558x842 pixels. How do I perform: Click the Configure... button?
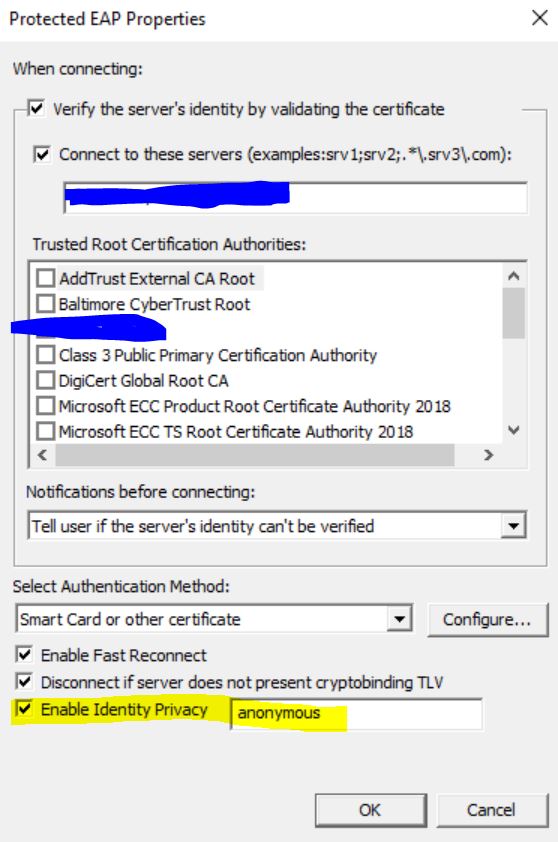pos(488,620)
